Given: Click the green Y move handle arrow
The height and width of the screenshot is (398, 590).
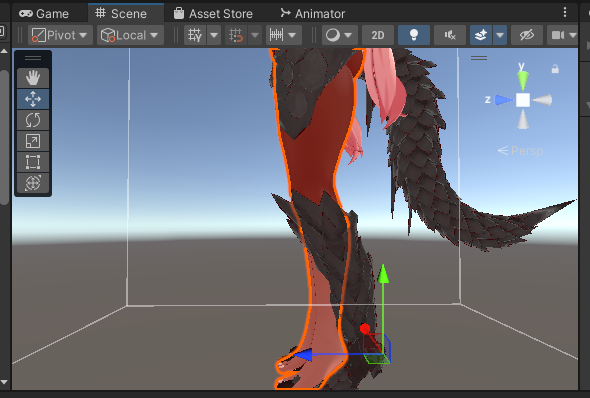Looking at the screenshot, I should pyautogui.click(x=383, y=274).
